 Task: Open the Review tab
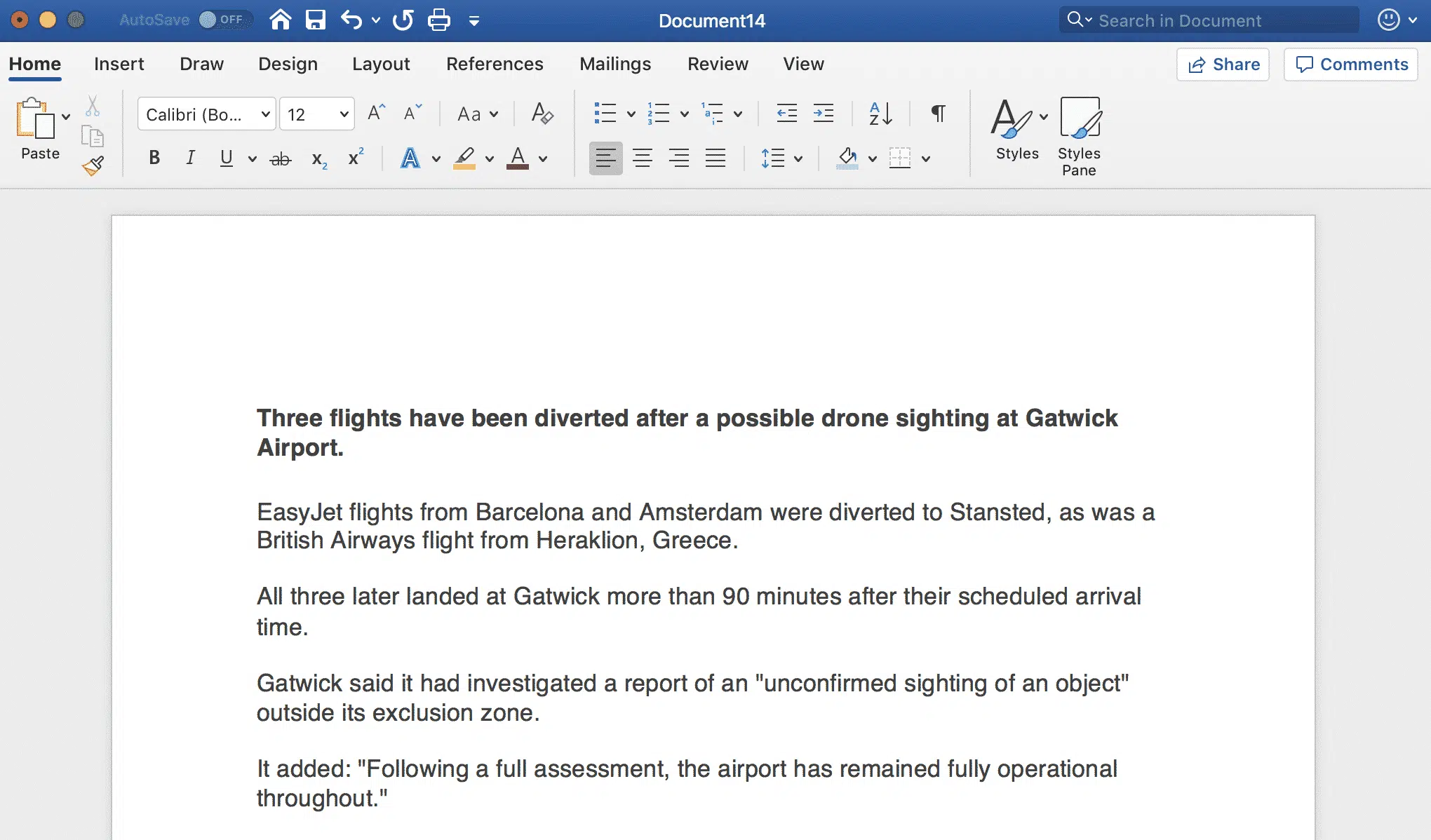pos(718,64)
